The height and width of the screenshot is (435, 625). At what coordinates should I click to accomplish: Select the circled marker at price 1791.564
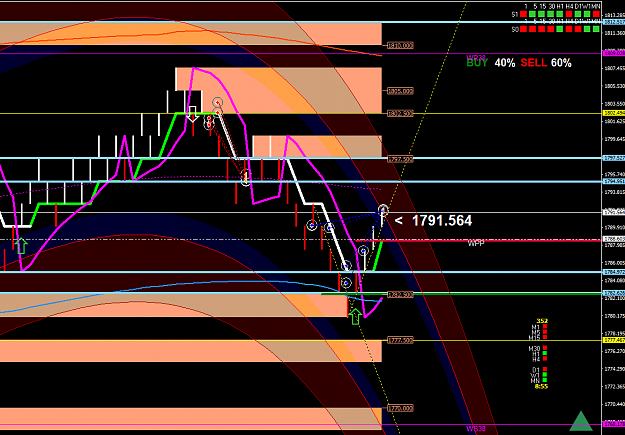(383, 209)
